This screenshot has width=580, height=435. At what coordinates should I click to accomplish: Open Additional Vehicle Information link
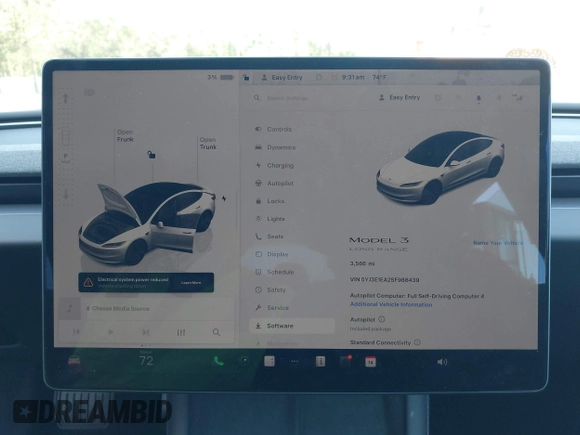click(391, 304)
